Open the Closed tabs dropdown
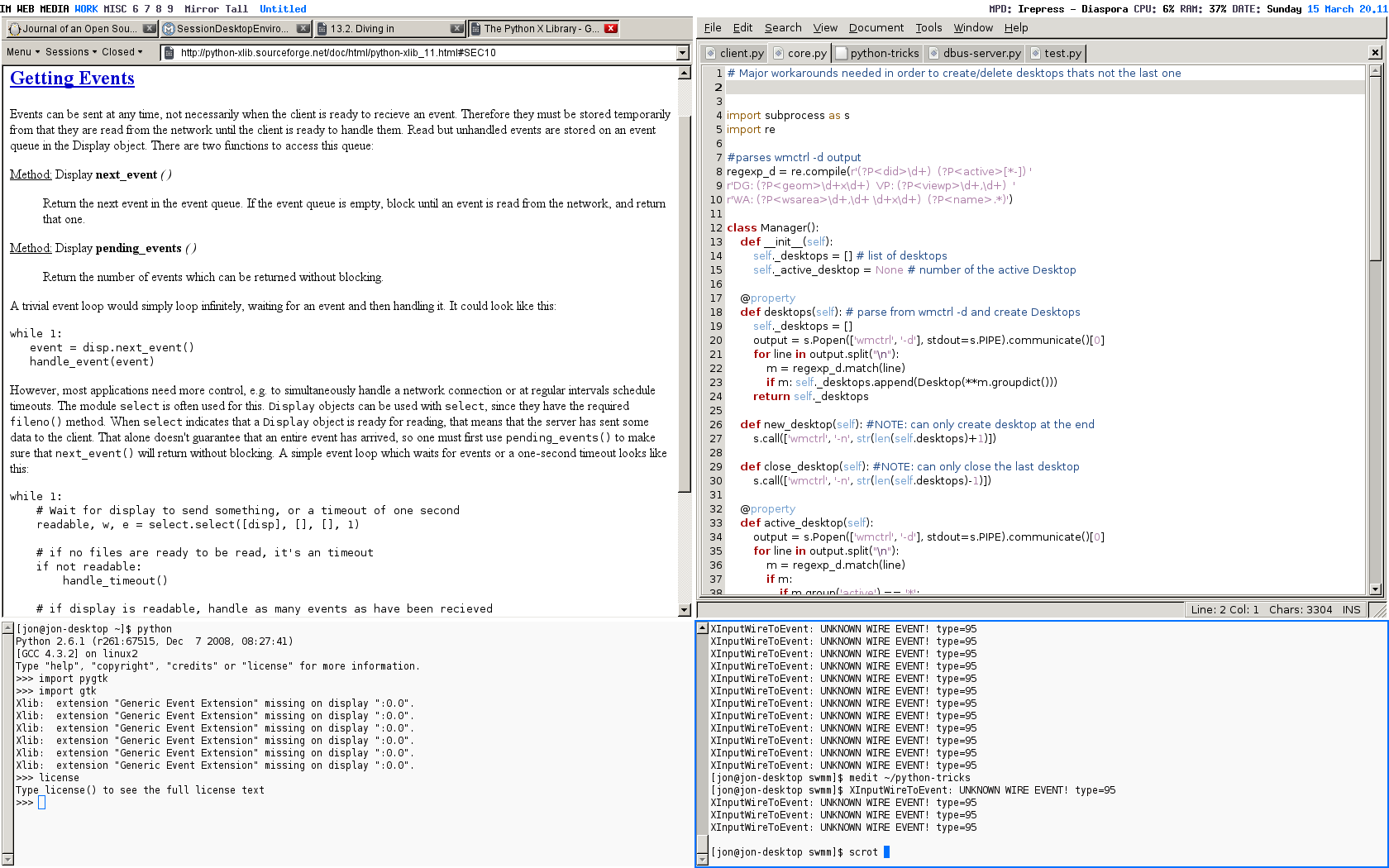1389x868 pixels. coord(122,52)
